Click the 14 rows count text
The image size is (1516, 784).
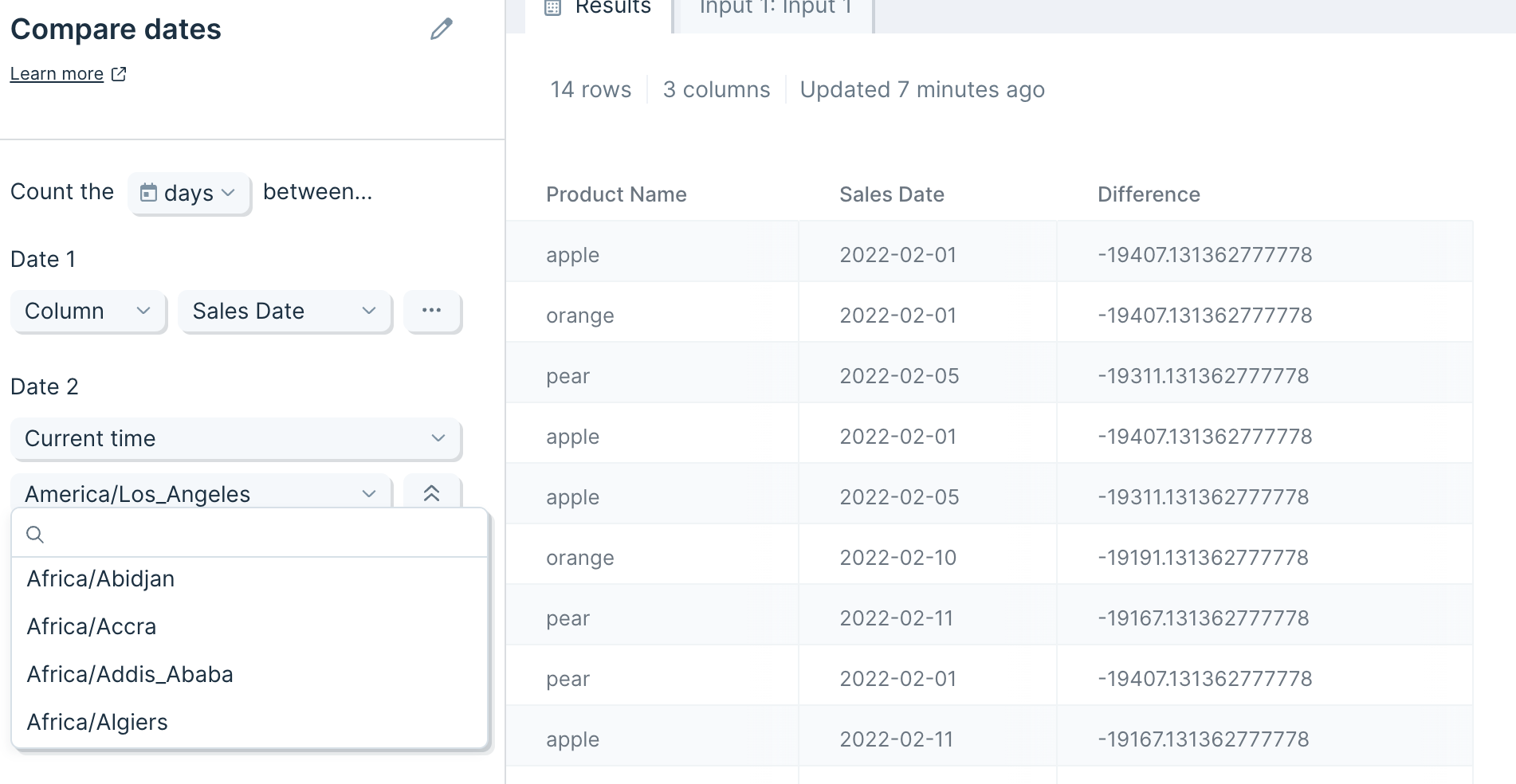click(591, 90)
